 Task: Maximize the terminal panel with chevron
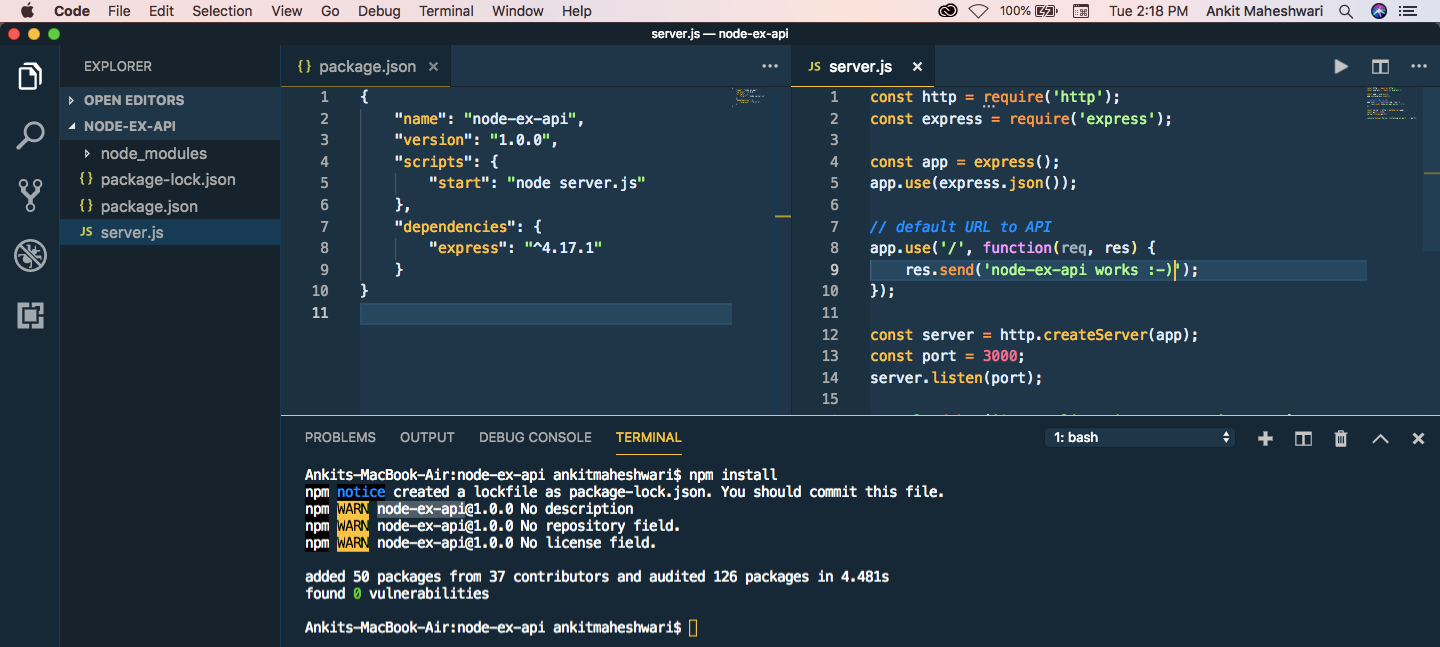point(1380,438)
